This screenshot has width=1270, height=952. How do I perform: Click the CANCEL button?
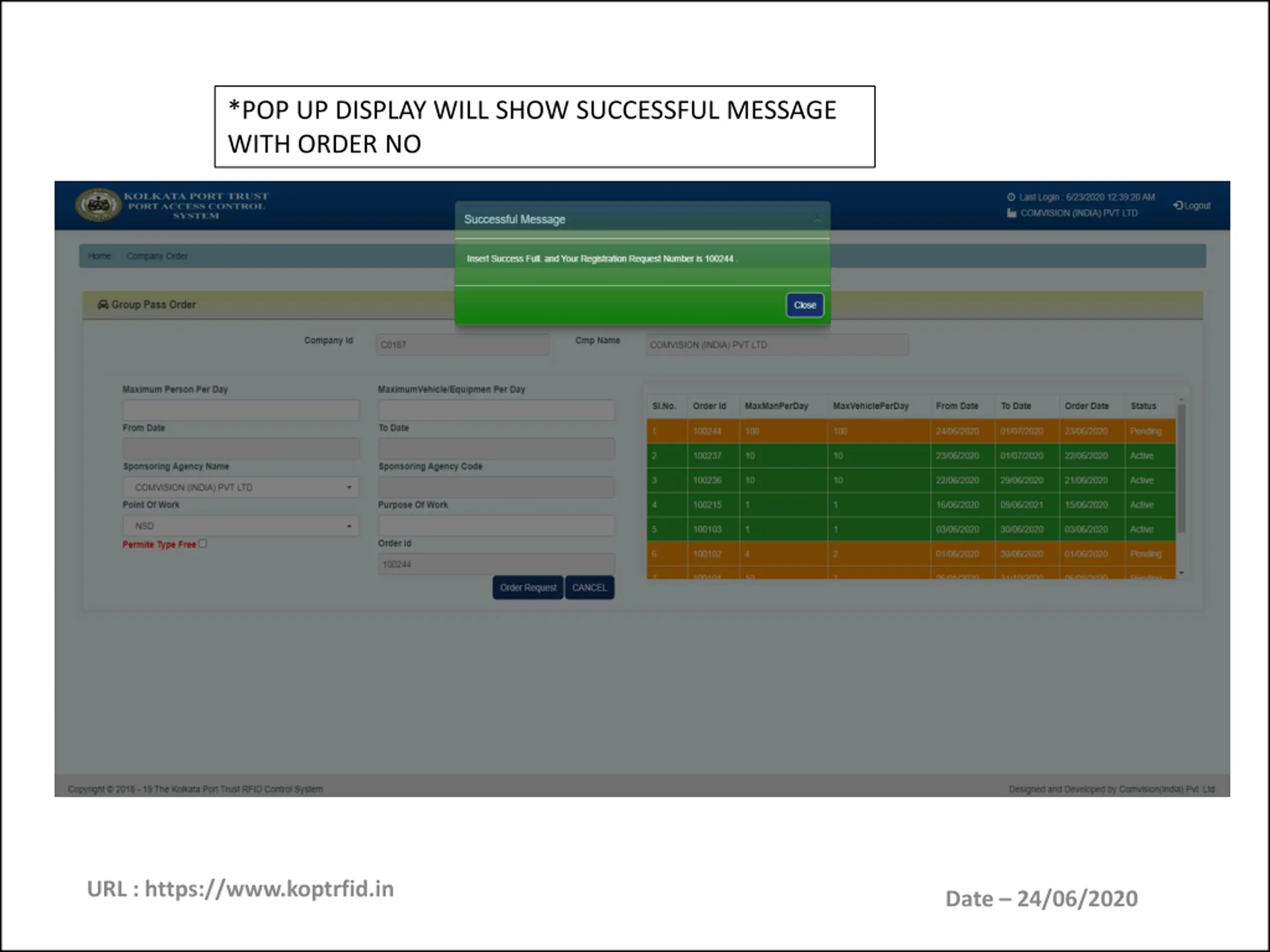(589, 588)
